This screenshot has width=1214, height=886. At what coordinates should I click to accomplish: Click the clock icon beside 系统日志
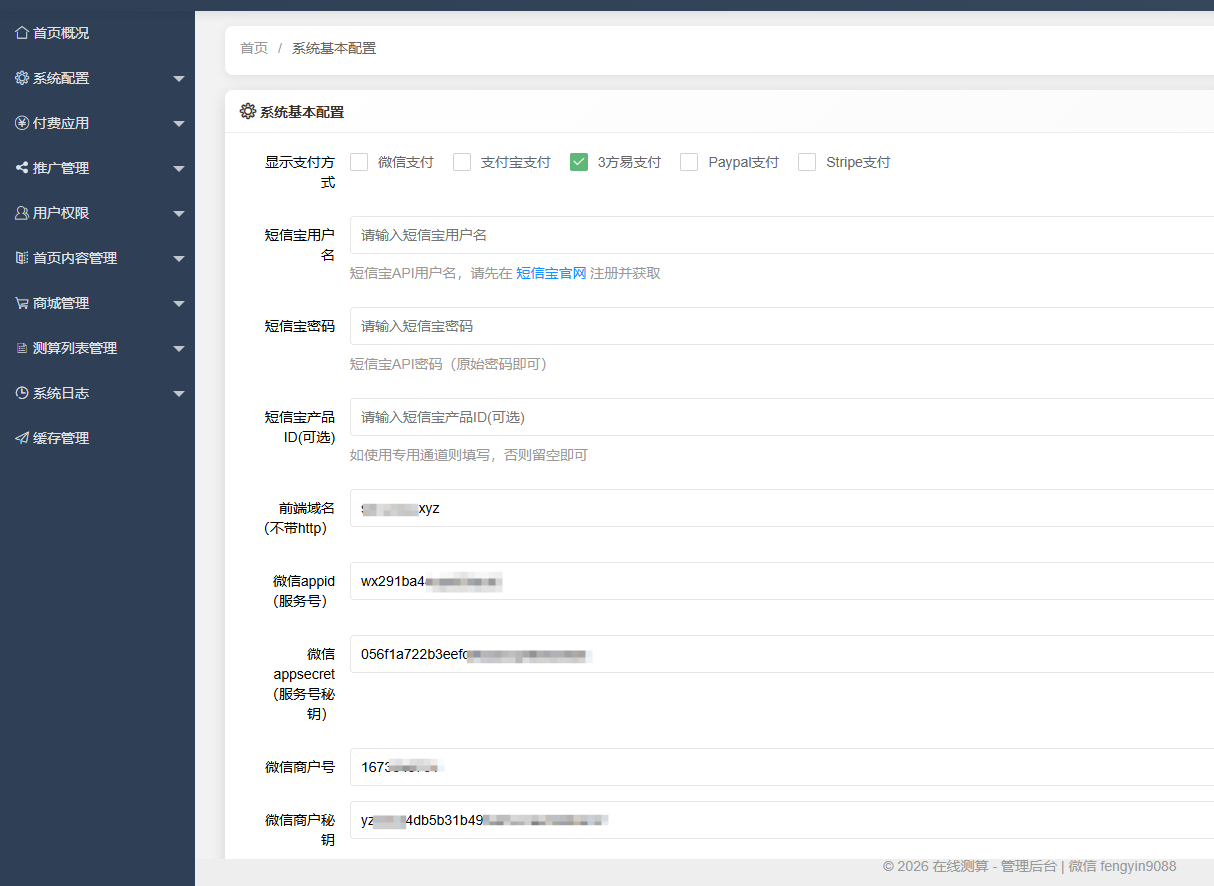click(x=22, y=393)
